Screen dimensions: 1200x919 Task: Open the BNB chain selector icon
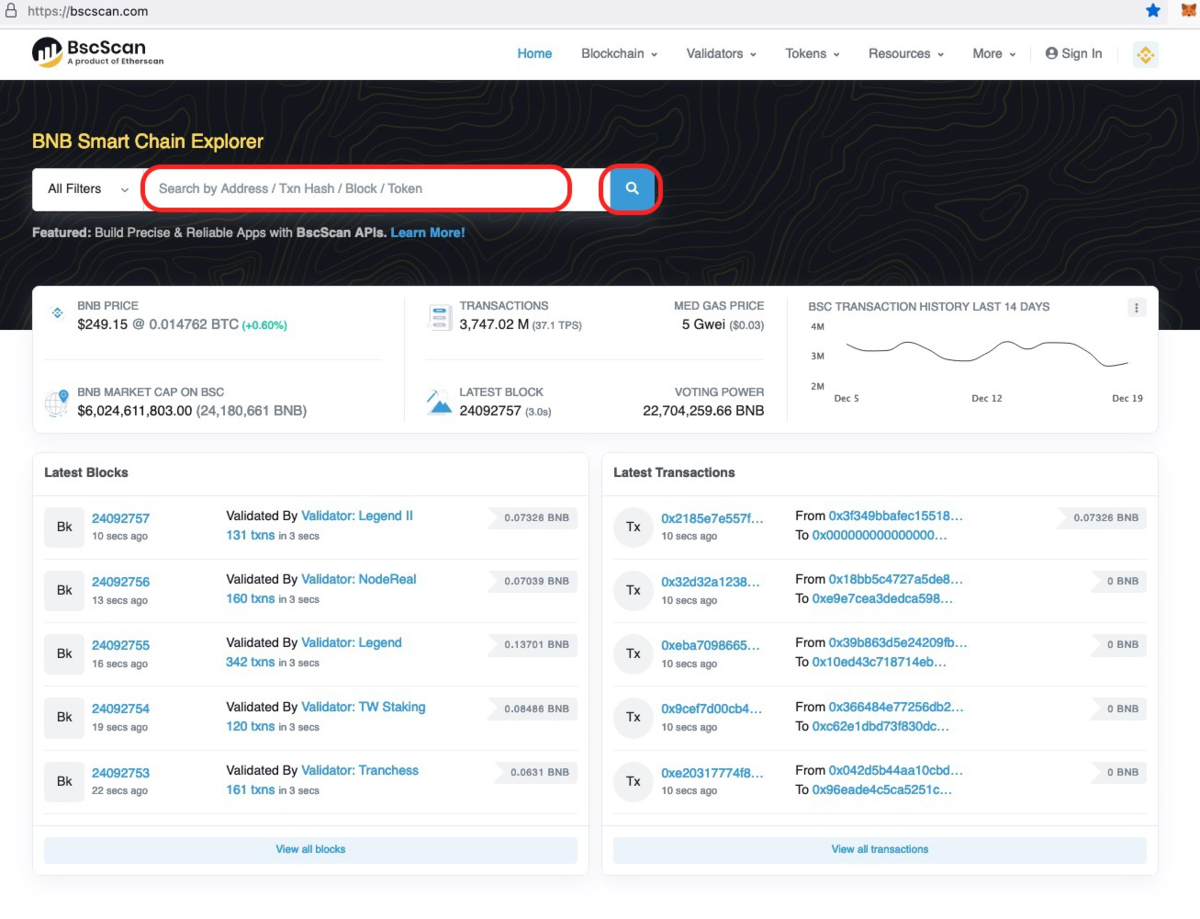(1145, 54)
